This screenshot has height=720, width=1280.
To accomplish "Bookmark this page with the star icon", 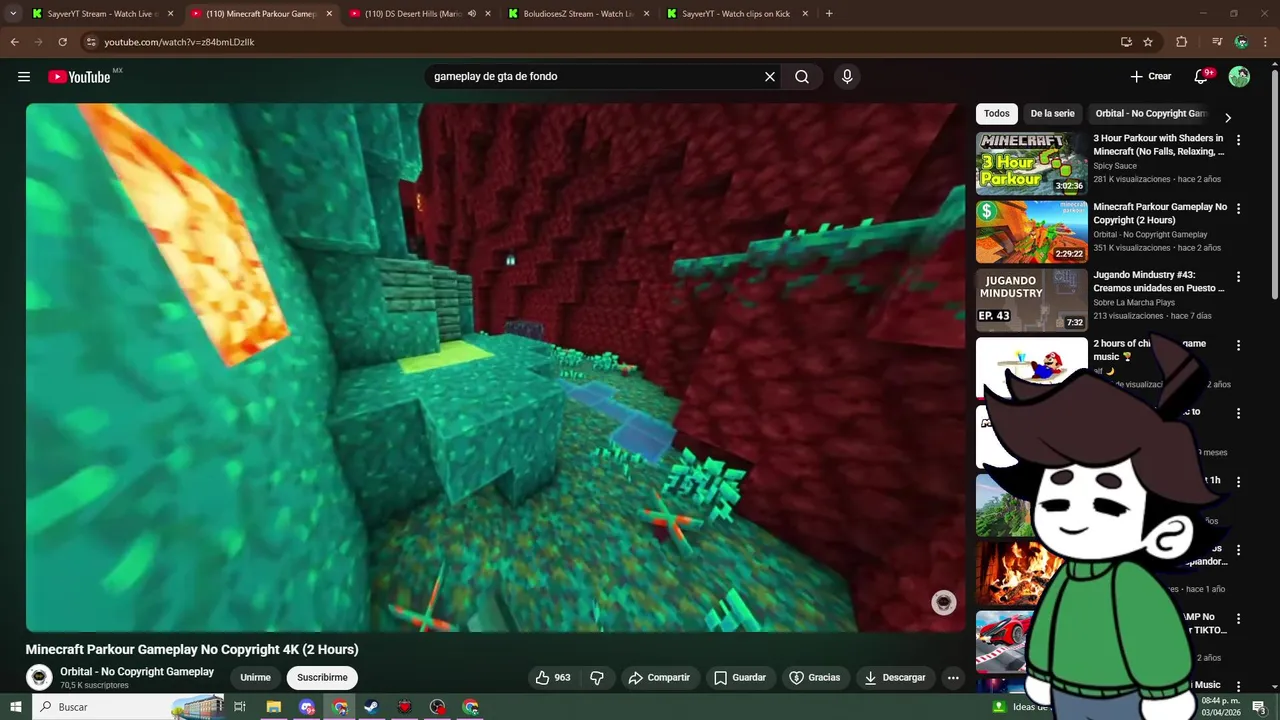I will (1148, 42).
